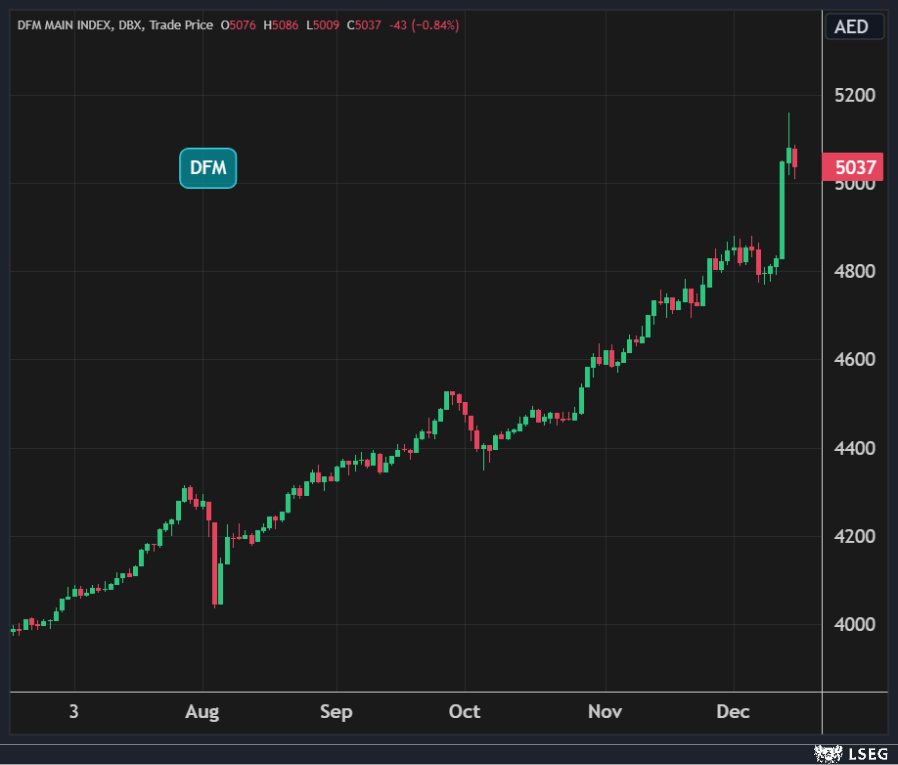Click the close value C5037
Viewport: 898px width, 765px height.
[x=364, y=25]
